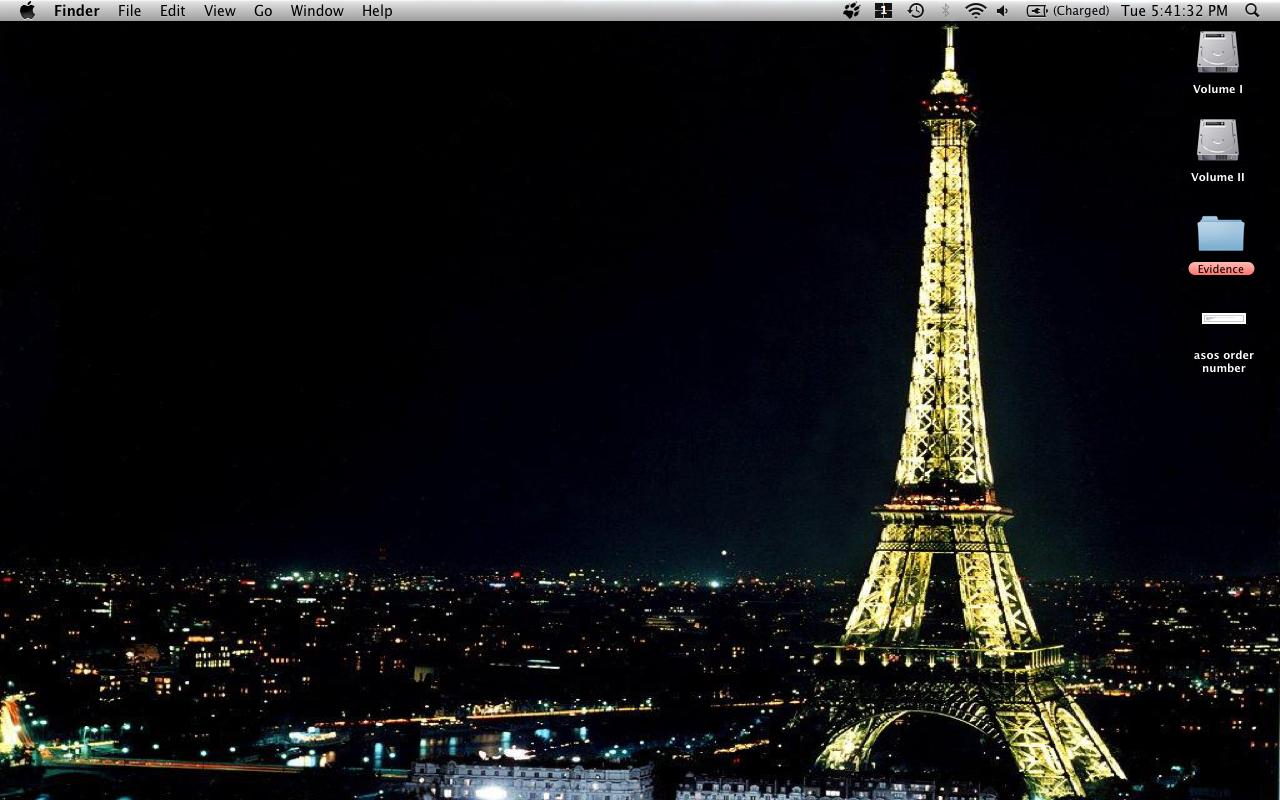Viewport: 1280px width, 800px height.
Task: Click the Growl paw icon in menu bar
Action: coord(851,11)
